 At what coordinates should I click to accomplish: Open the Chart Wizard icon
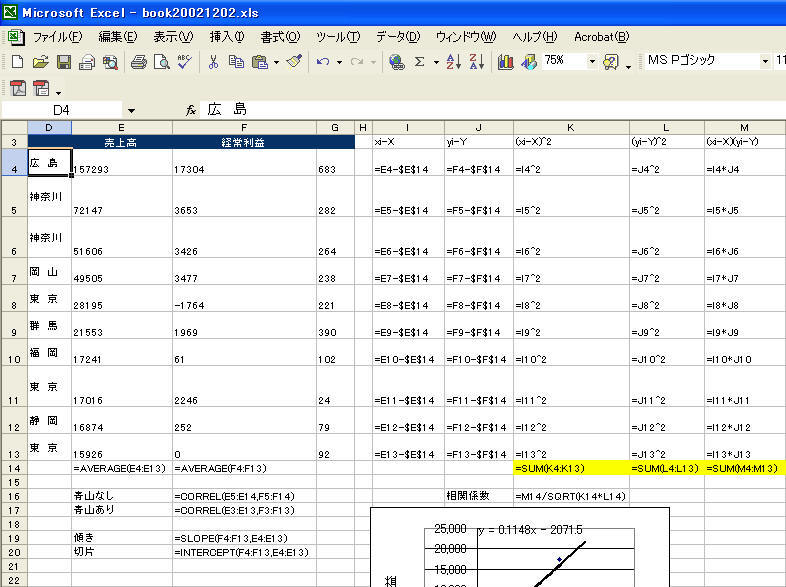coord(506,62)
